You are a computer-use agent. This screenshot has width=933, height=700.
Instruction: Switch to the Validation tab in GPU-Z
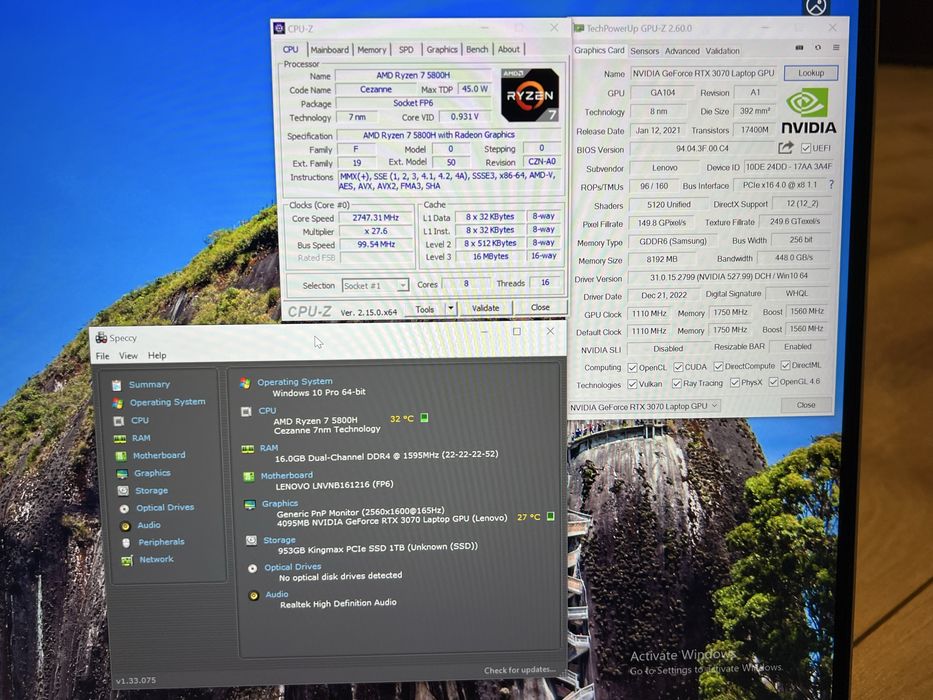pyautogui.click(x=722, y=51)
